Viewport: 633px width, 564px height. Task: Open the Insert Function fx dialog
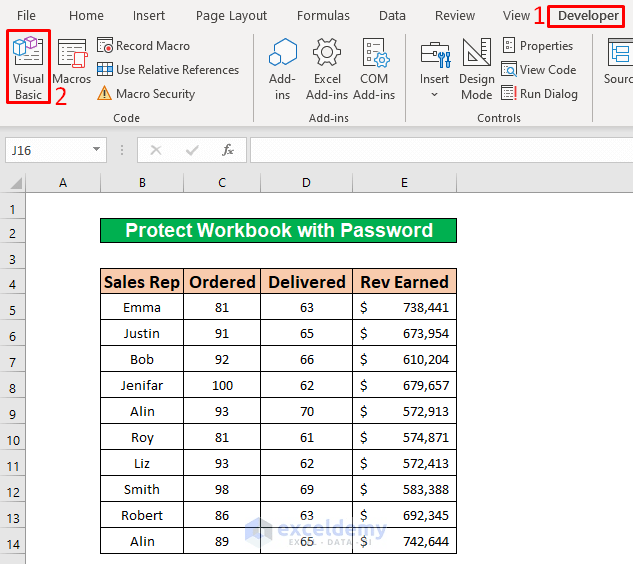point(228,150)
